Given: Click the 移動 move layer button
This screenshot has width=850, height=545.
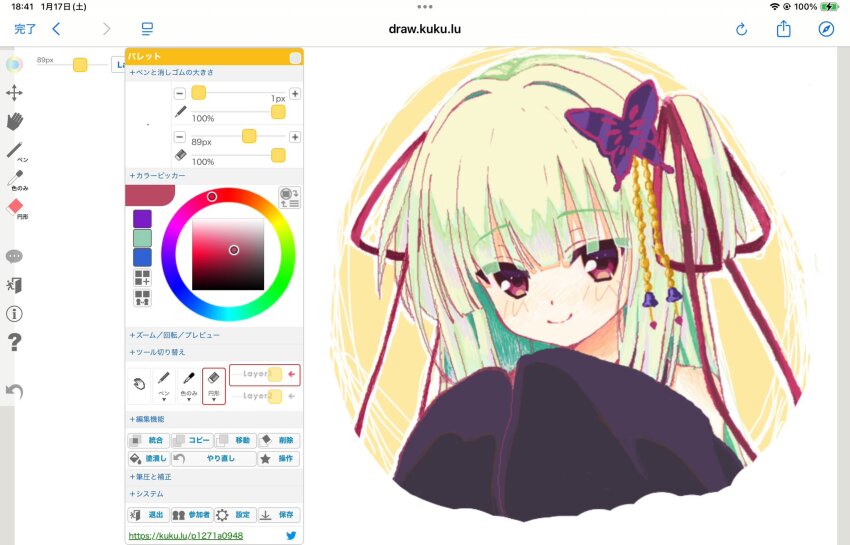Looking at the screenshot, I should click(235, 440).
